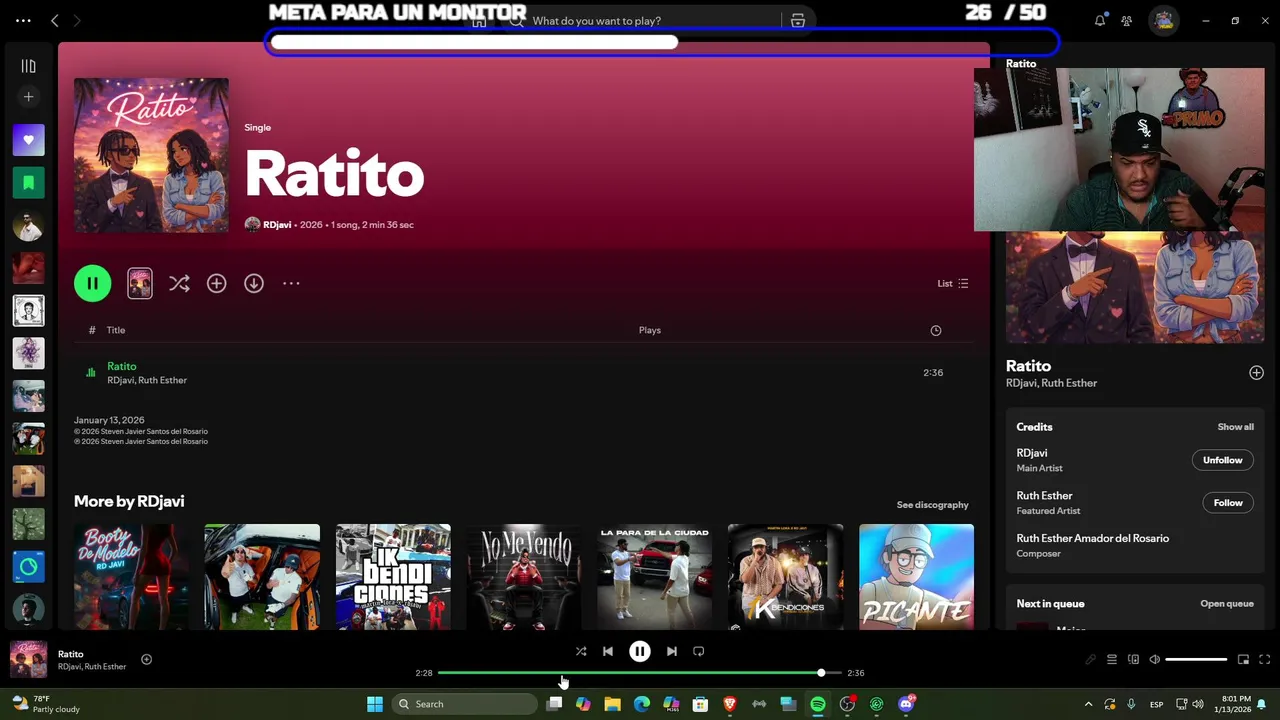The width and height of the screenshot is (1280, 720).
Task: Follow Ruth Esther in Credits
Action: 1228,503
